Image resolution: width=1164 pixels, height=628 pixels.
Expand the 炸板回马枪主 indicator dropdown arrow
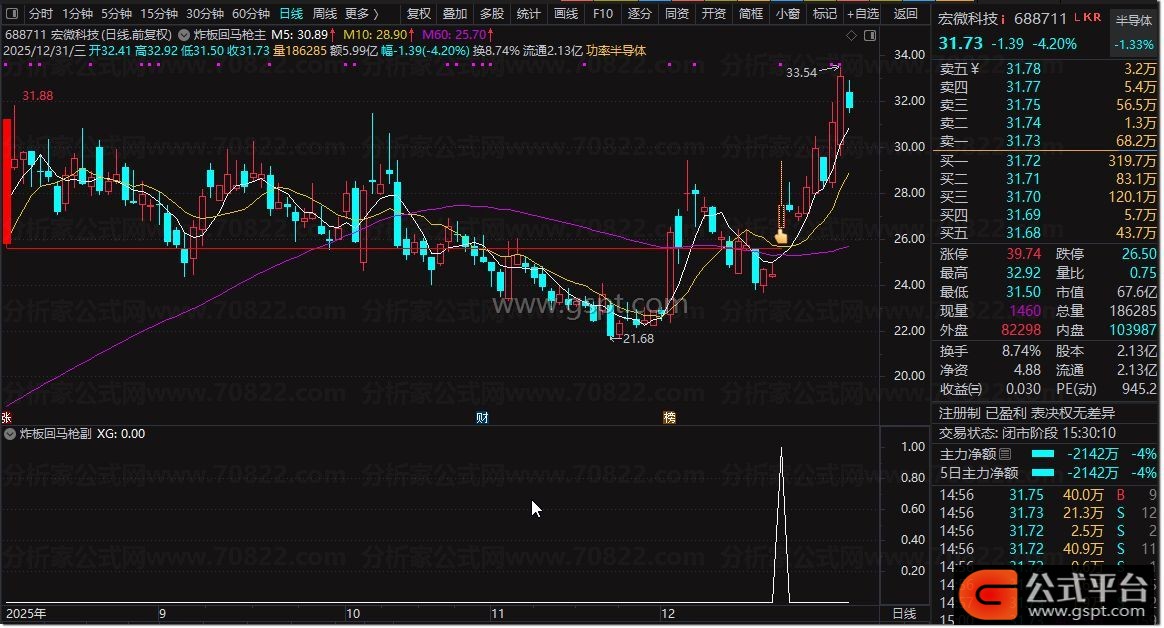(182, 33)
